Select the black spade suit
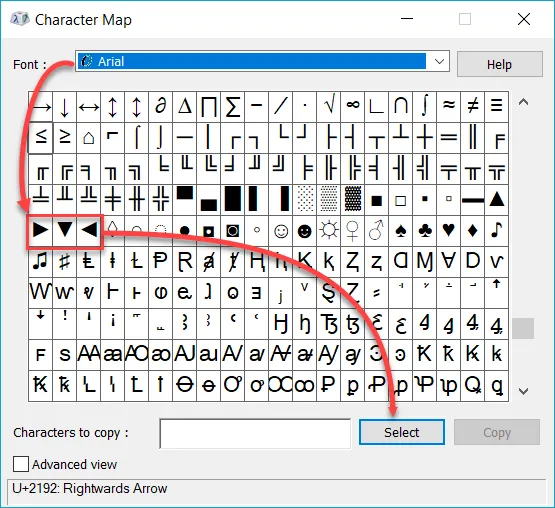555x508 pixels. pos(400,231)
